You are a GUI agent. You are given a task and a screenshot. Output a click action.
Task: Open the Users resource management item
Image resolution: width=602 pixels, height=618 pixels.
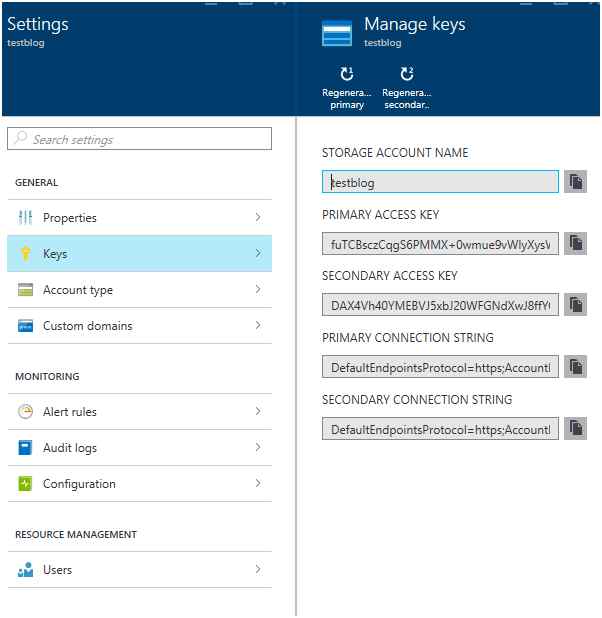point(138,570)
